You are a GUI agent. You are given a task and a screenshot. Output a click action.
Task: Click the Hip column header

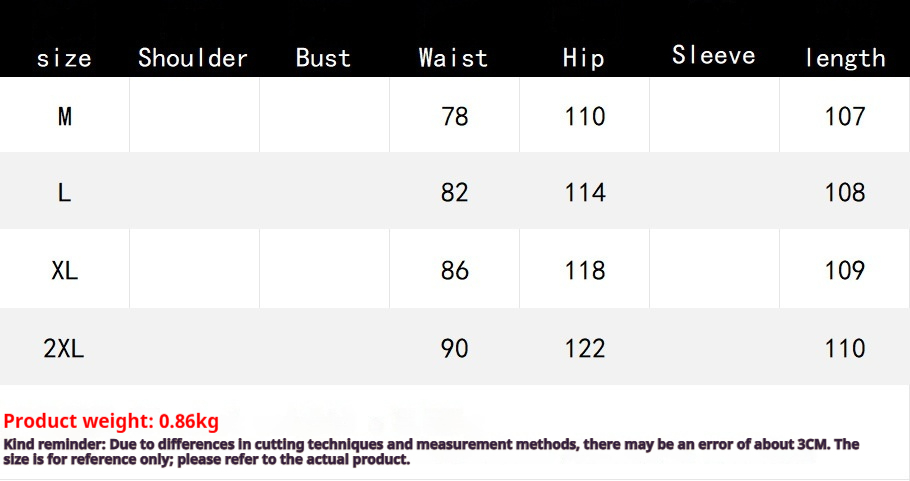click(584, 58)
